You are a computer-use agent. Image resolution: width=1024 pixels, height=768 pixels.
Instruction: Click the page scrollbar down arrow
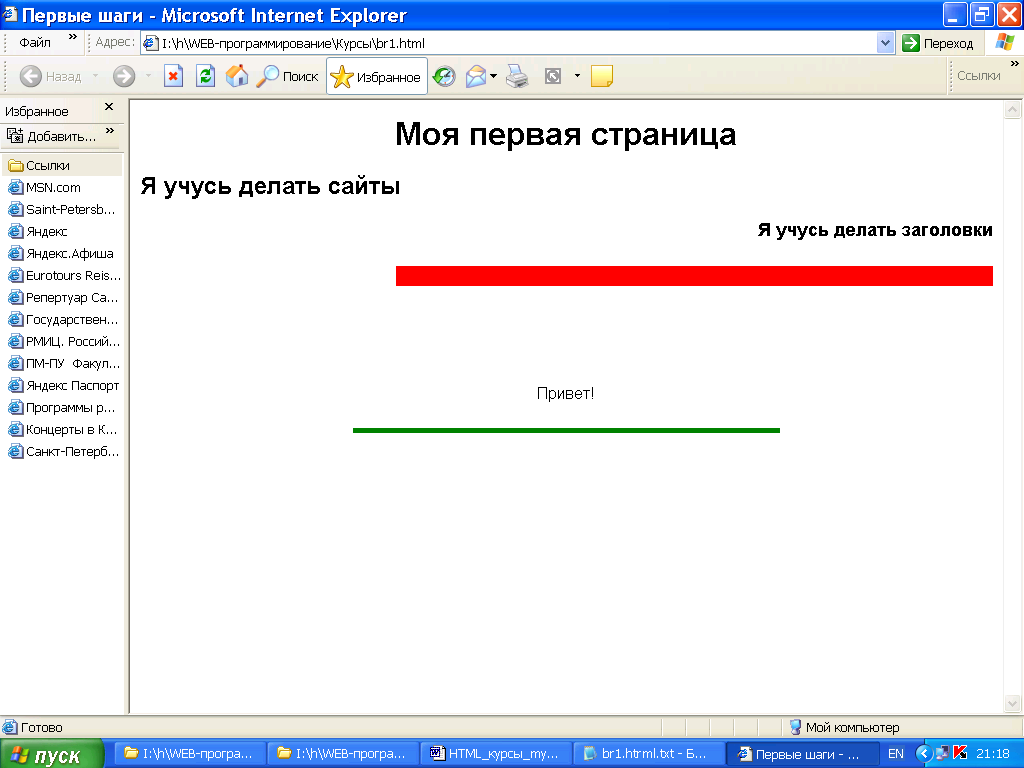click(x=1012, y=703)
